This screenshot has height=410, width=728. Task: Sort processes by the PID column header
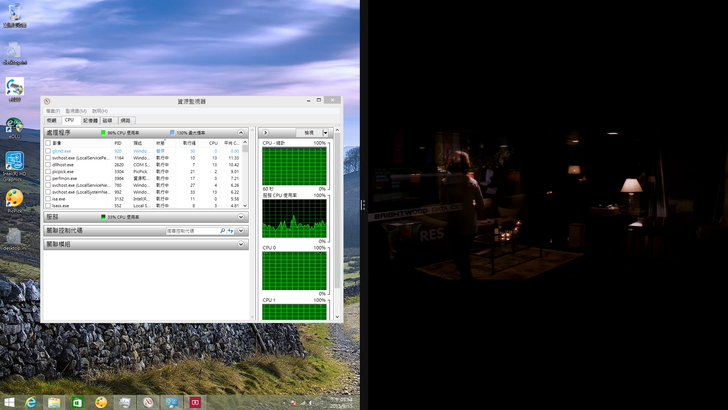118,143
